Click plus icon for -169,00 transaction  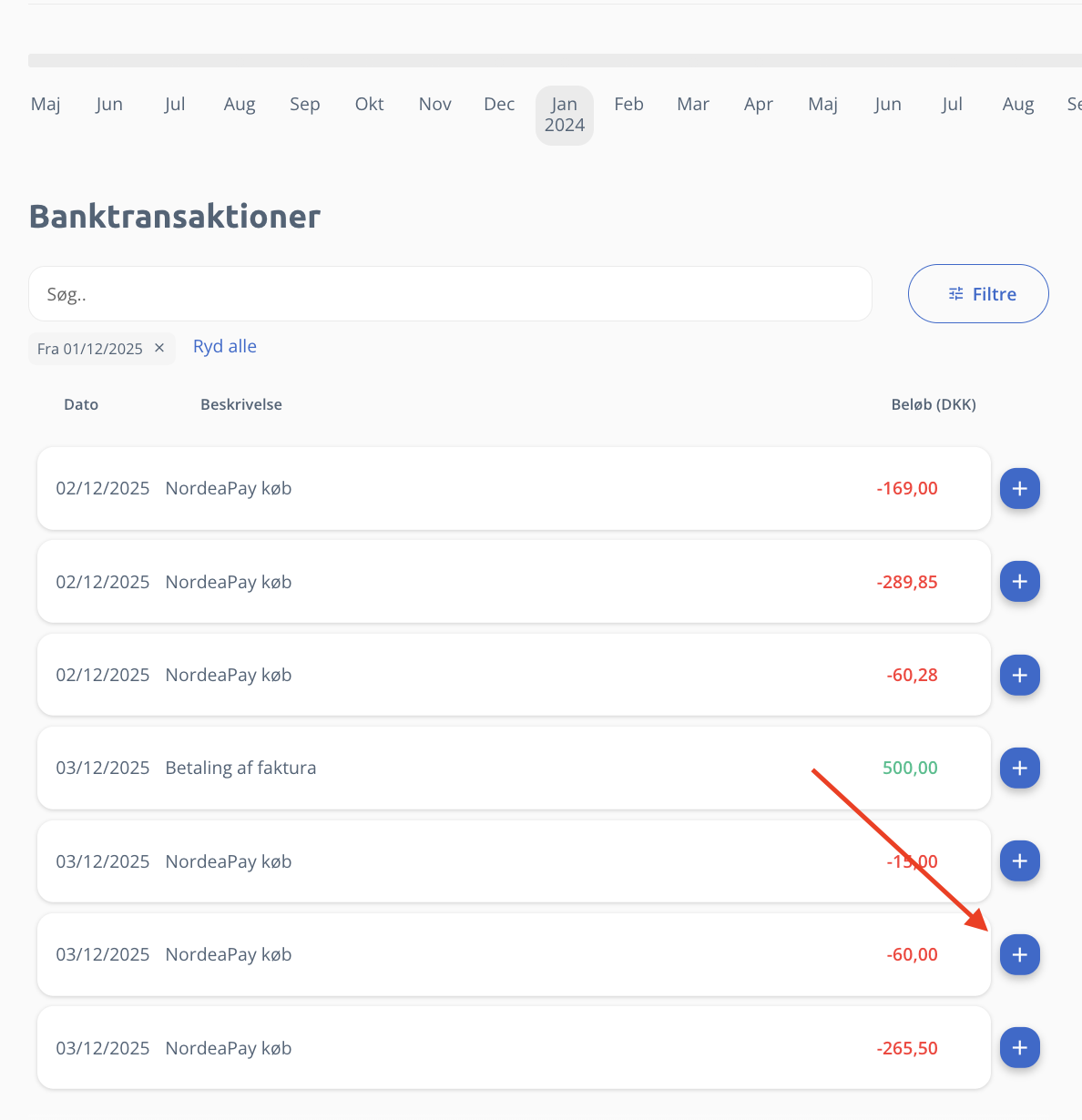(x=1019, y=489)
